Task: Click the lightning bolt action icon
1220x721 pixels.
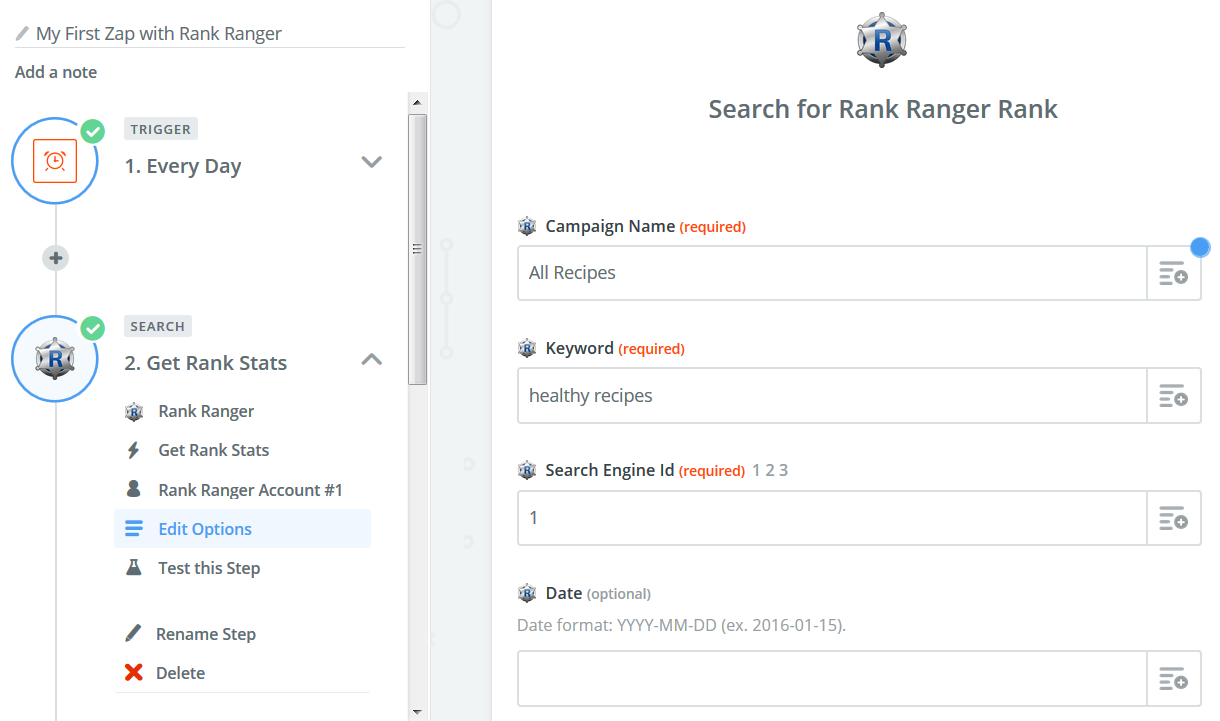Action: (x=133, y=450)
